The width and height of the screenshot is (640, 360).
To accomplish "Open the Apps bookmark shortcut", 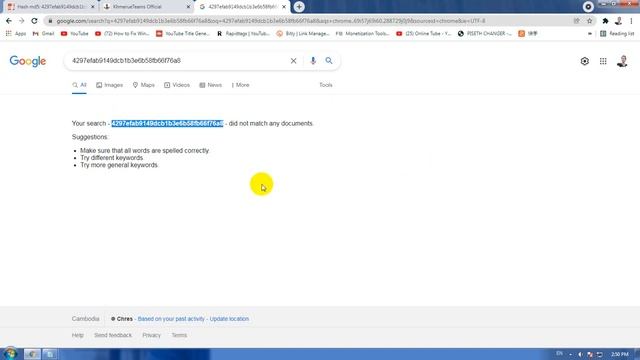I will point(16,33).
